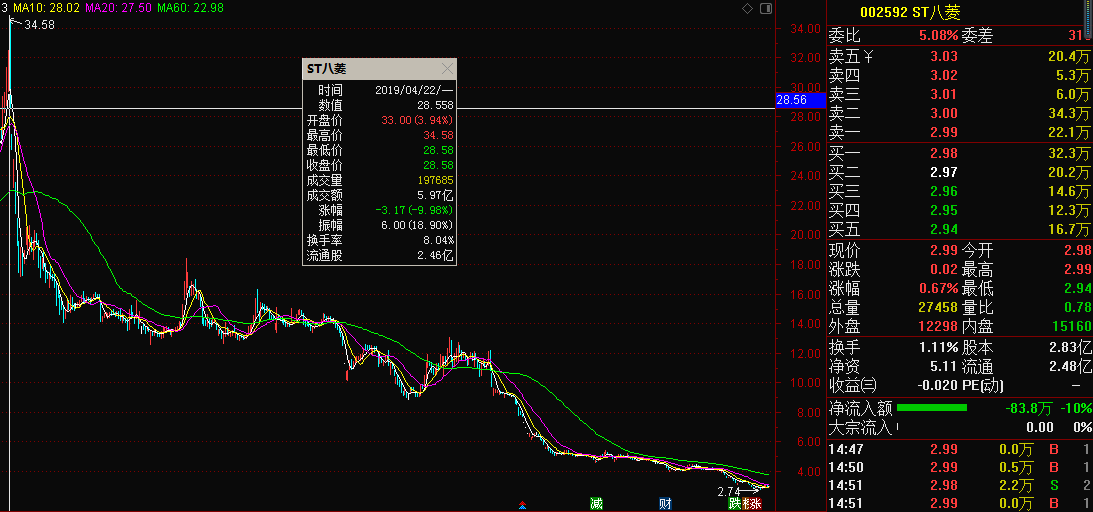Click the 买一 bid price 2.98
This screenshot has width=1093, height=512.
tap(943, 153)
